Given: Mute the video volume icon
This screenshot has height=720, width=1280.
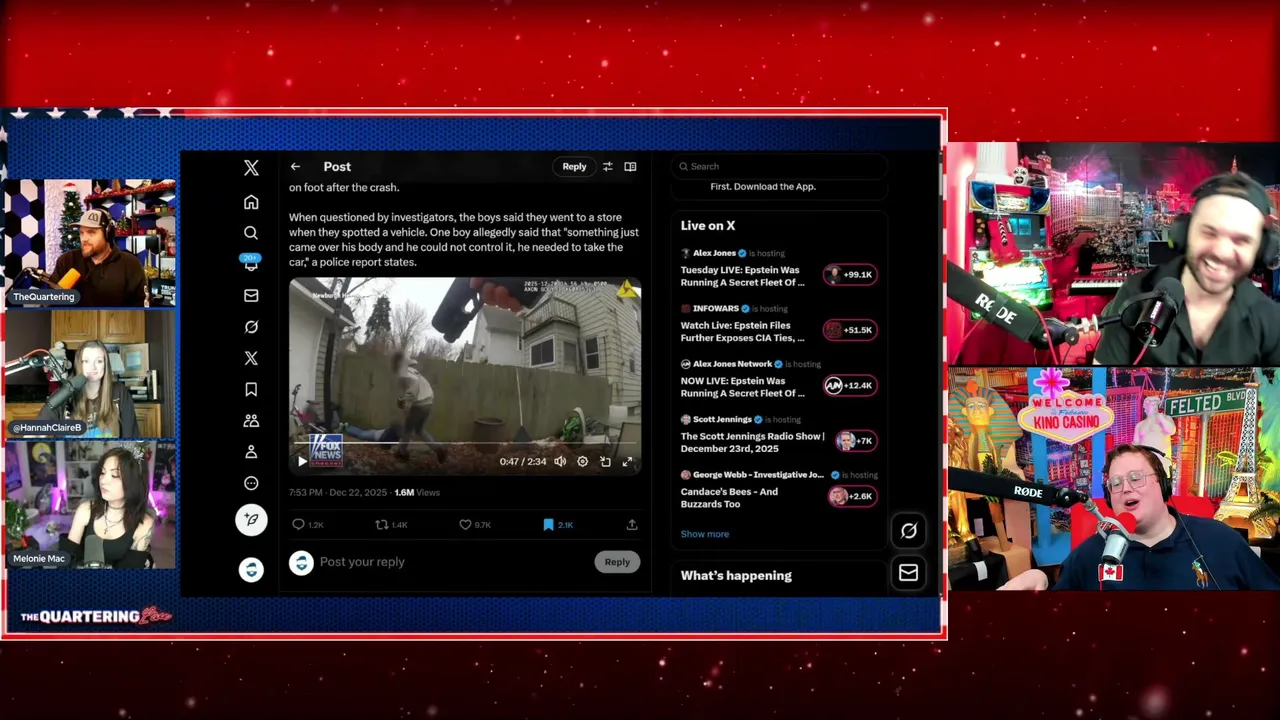Looking at the screenshot, I should click(x=560, y=461).
